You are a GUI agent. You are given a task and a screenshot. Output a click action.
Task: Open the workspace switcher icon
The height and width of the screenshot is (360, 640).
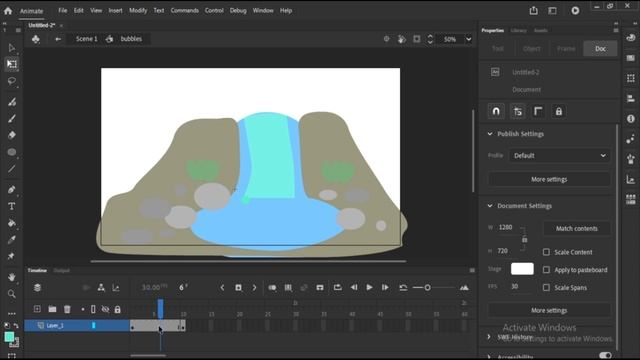552,11
